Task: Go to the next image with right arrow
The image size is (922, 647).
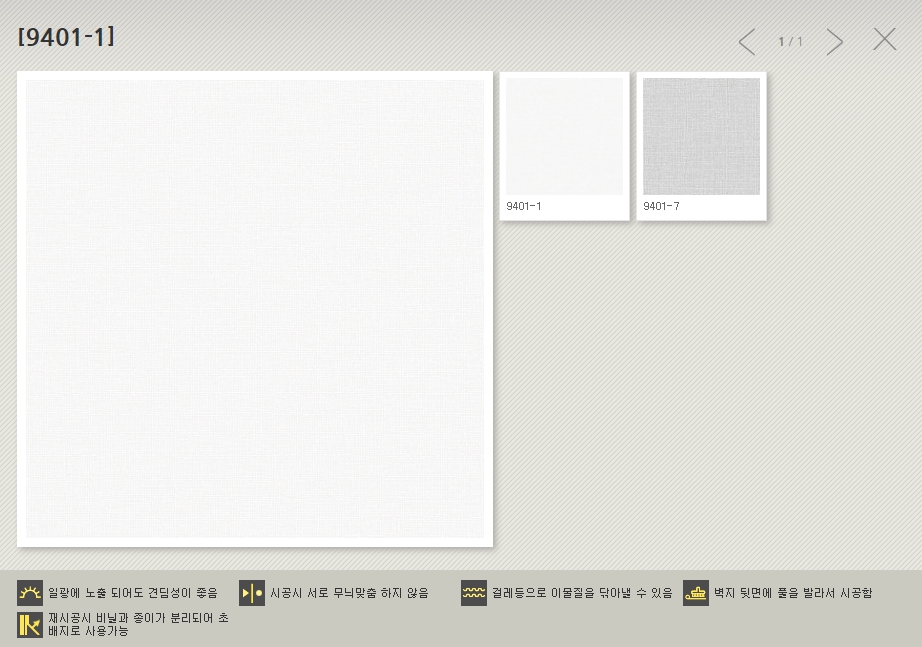Action: pos(834,41)
